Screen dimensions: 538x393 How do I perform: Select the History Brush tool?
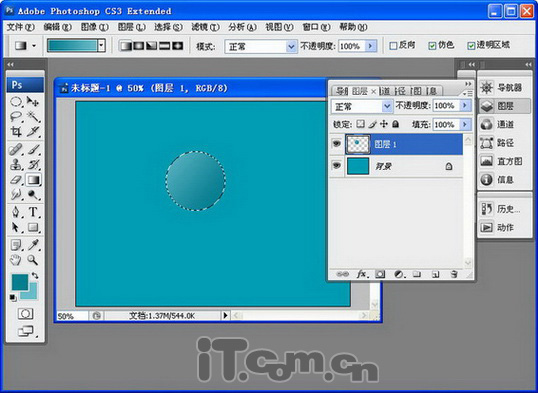(33, 165)
